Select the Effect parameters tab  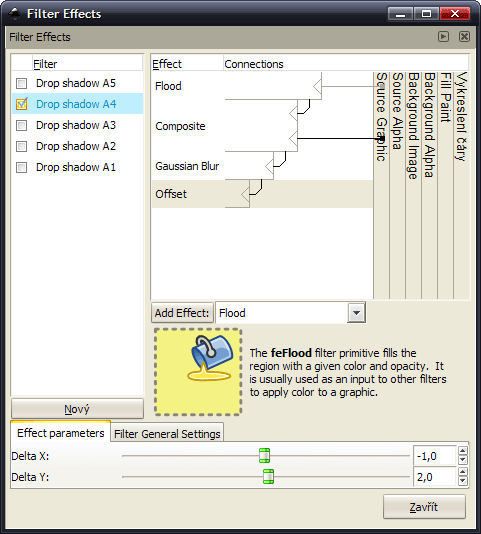pos(61,433)
